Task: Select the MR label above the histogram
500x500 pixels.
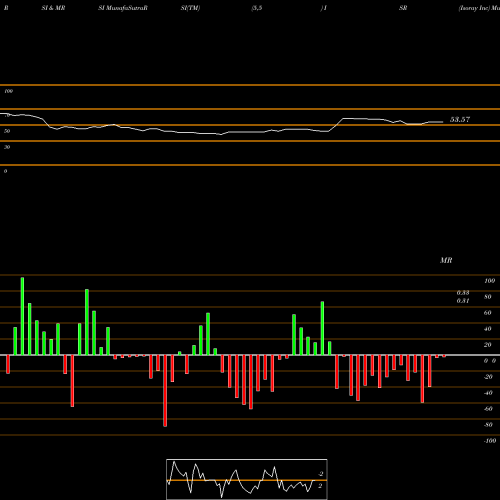Action: [x=446, y=260]
